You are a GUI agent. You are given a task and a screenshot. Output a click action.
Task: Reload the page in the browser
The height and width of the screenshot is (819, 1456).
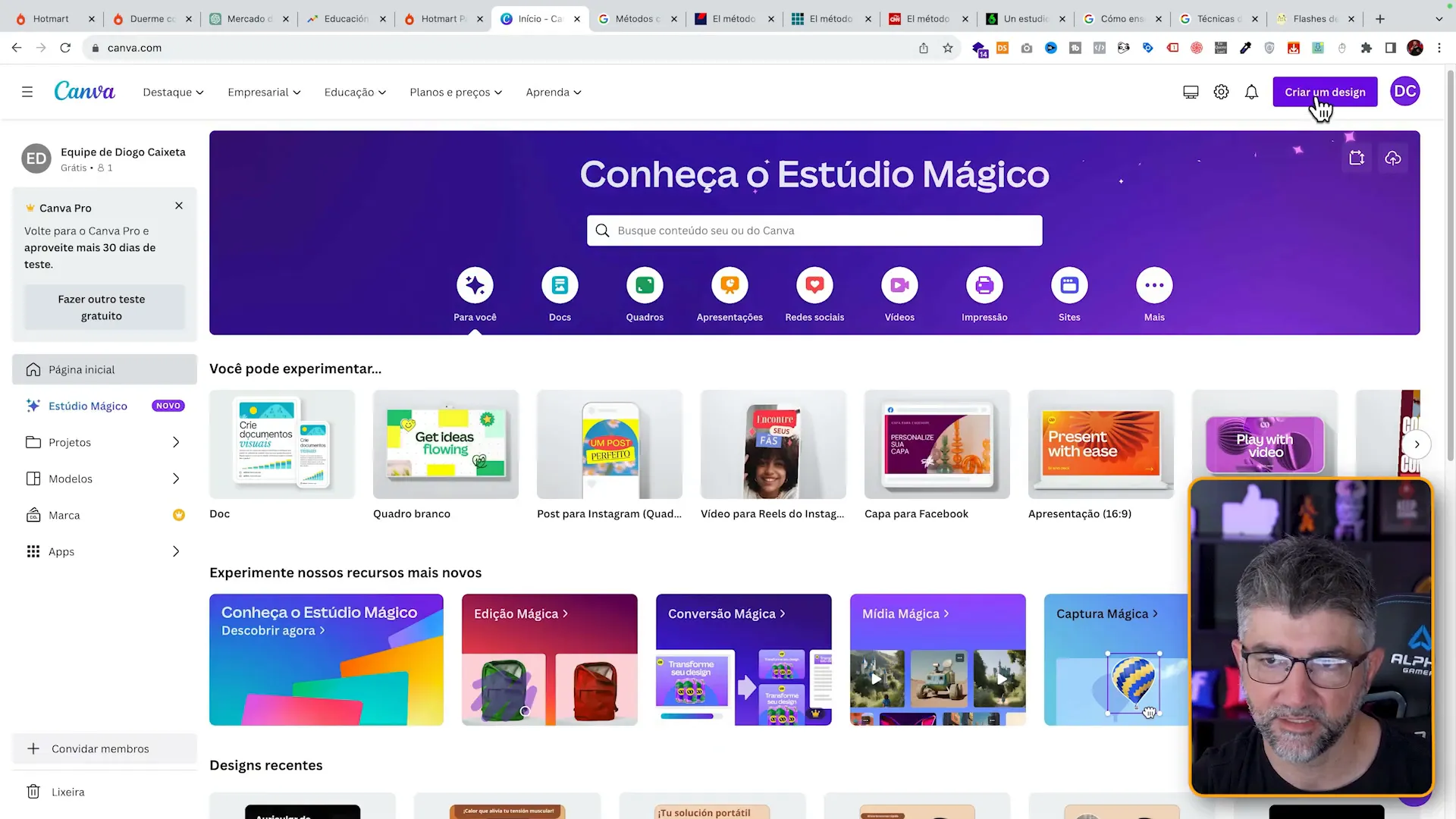point(65,48)
